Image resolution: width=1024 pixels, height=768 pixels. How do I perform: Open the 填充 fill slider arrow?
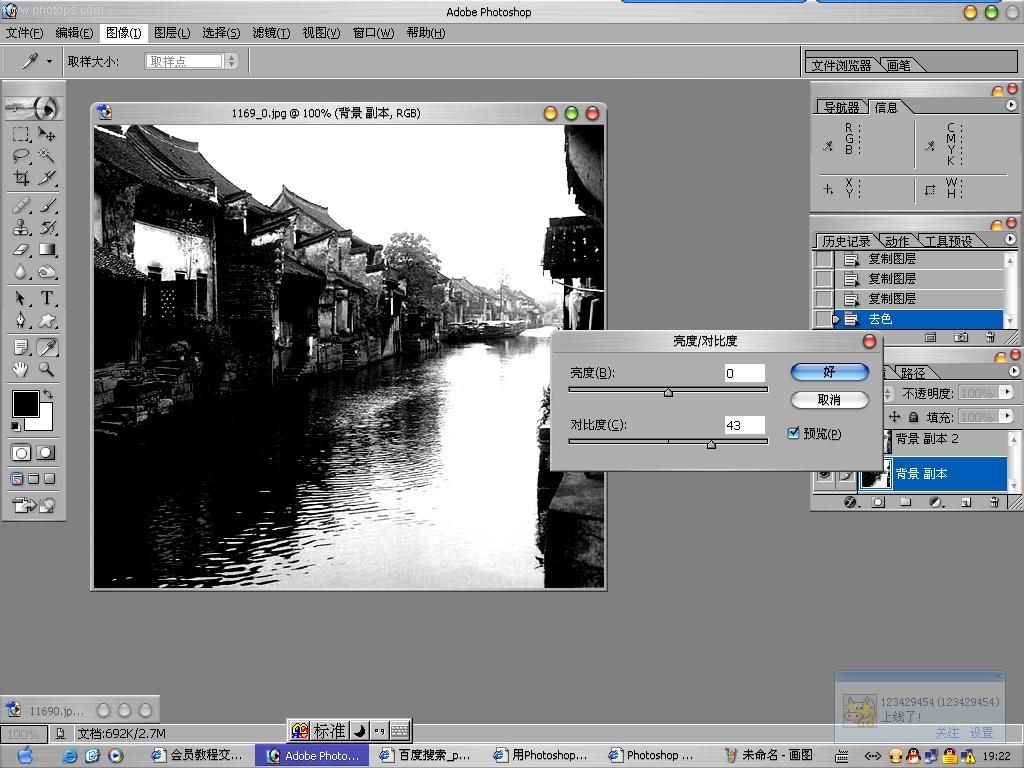point(1008,415)
